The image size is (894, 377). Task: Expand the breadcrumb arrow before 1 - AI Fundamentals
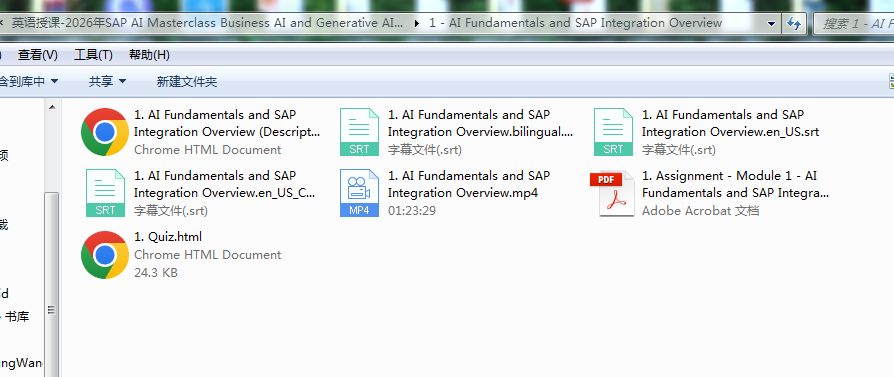418,23
